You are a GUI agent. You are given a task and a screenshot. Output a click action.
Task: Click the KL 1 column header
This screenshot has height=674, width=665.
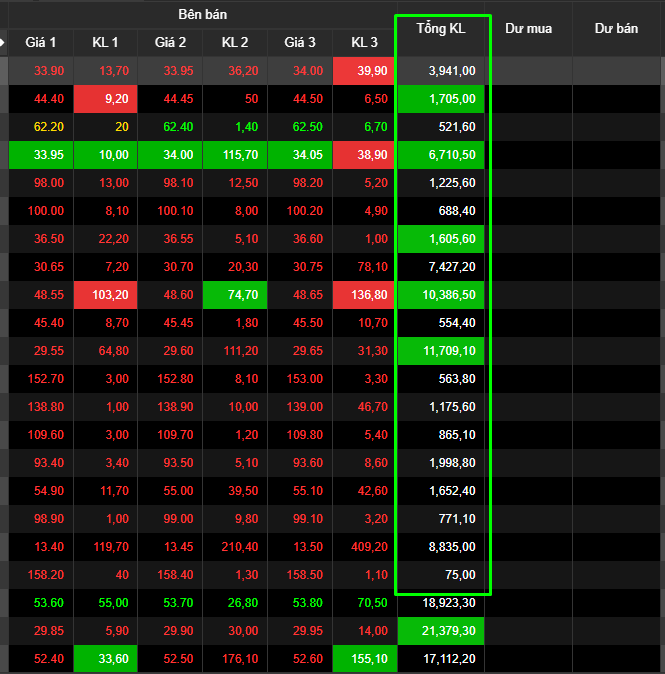click(105, 43)
